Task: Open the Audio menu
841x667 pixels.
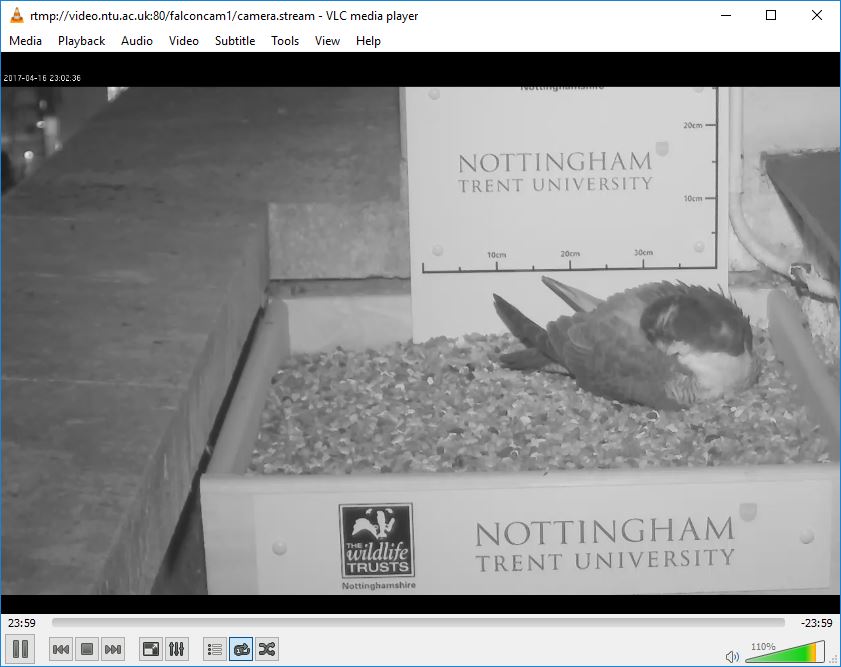Action: pos(137,41)
